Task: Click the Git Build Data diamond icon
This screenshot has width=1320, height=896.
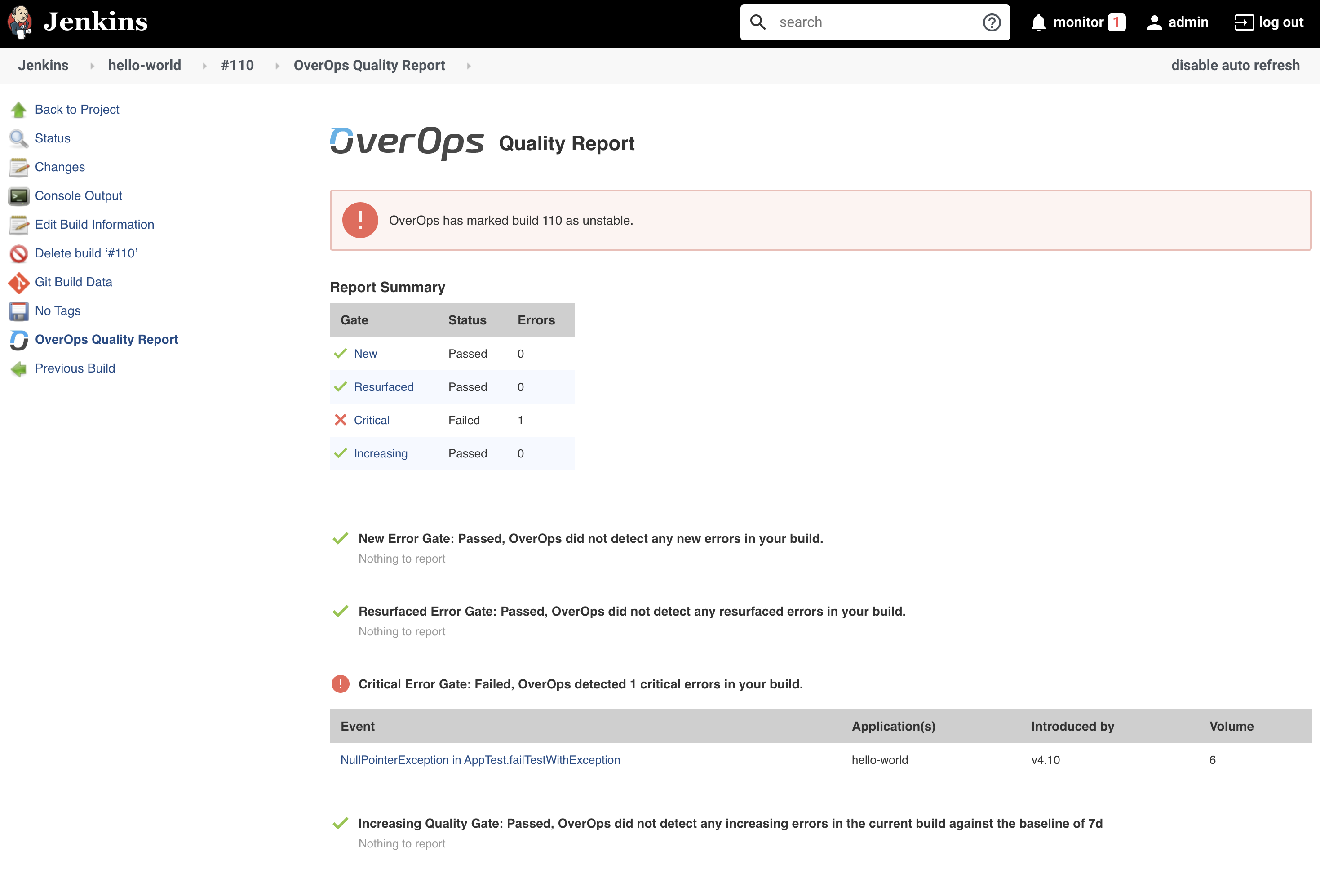Action: (18, 282)
